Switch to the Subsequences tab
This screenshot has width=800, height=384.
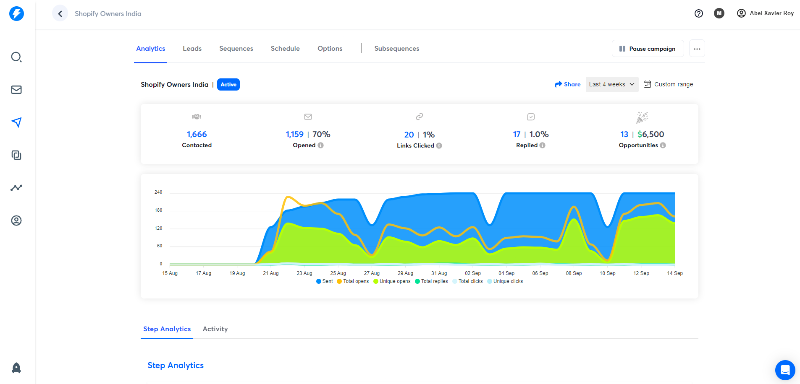(397, 49)
